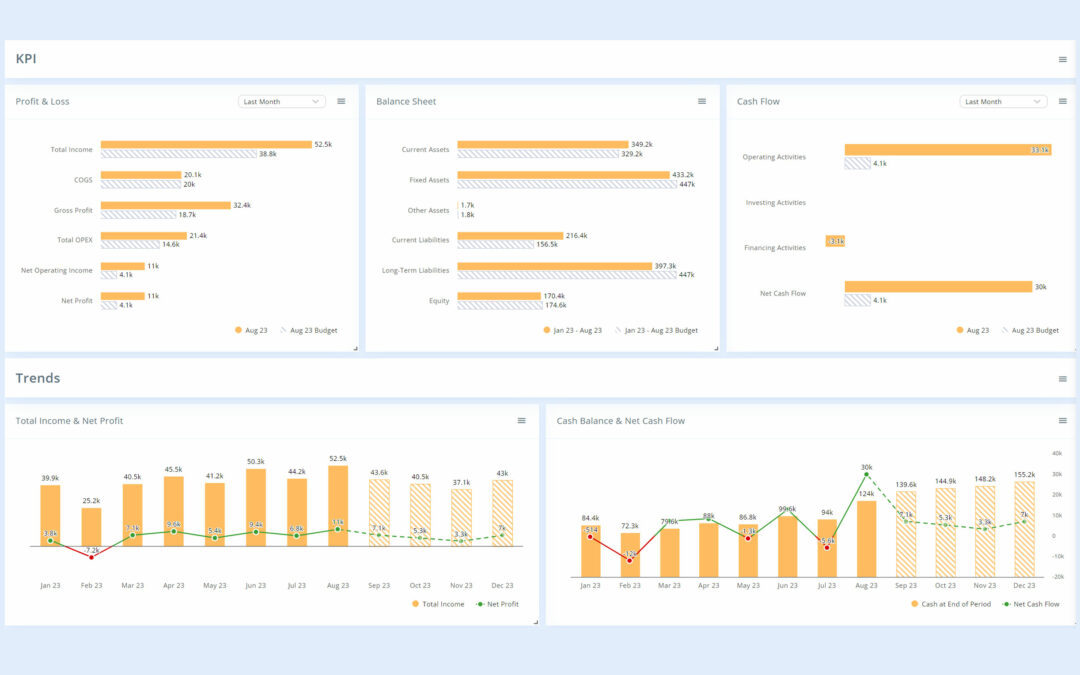
Task: Toggle Aug 23 Budget legend in Profit & Loss
Action: coord(309,331)
